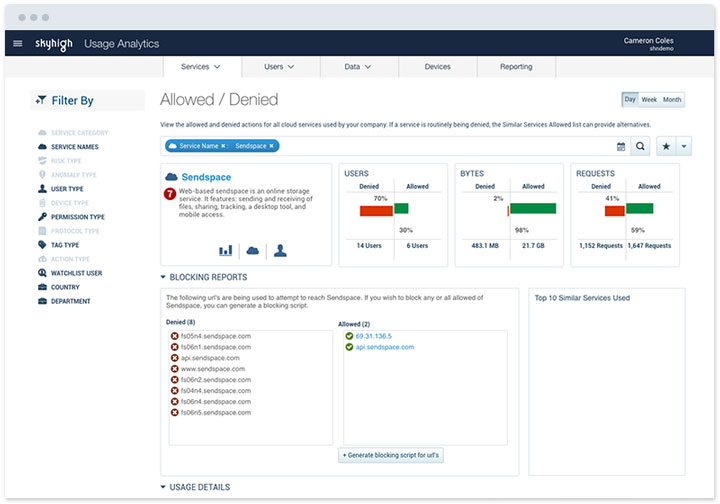Click the skyhigh logo
720x504 pixels.
point(54,44)
